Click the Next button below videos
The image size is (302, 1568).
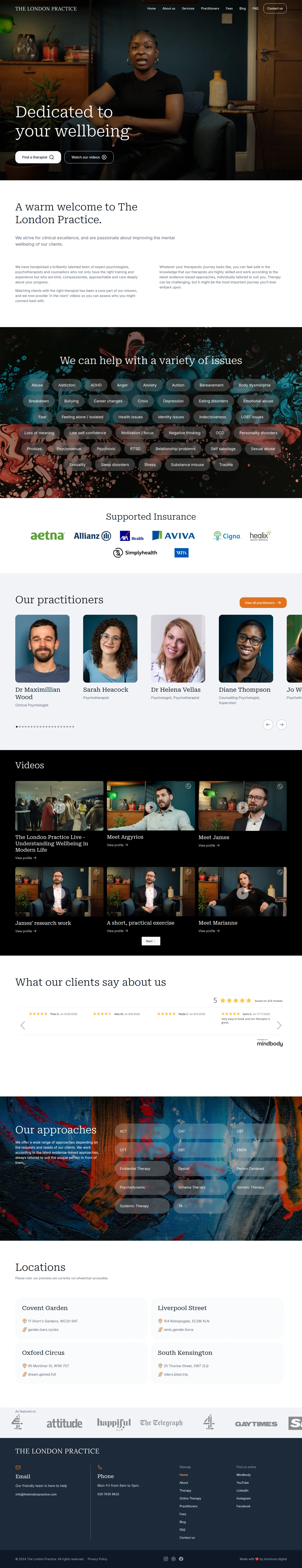click(x=151, y=941)
